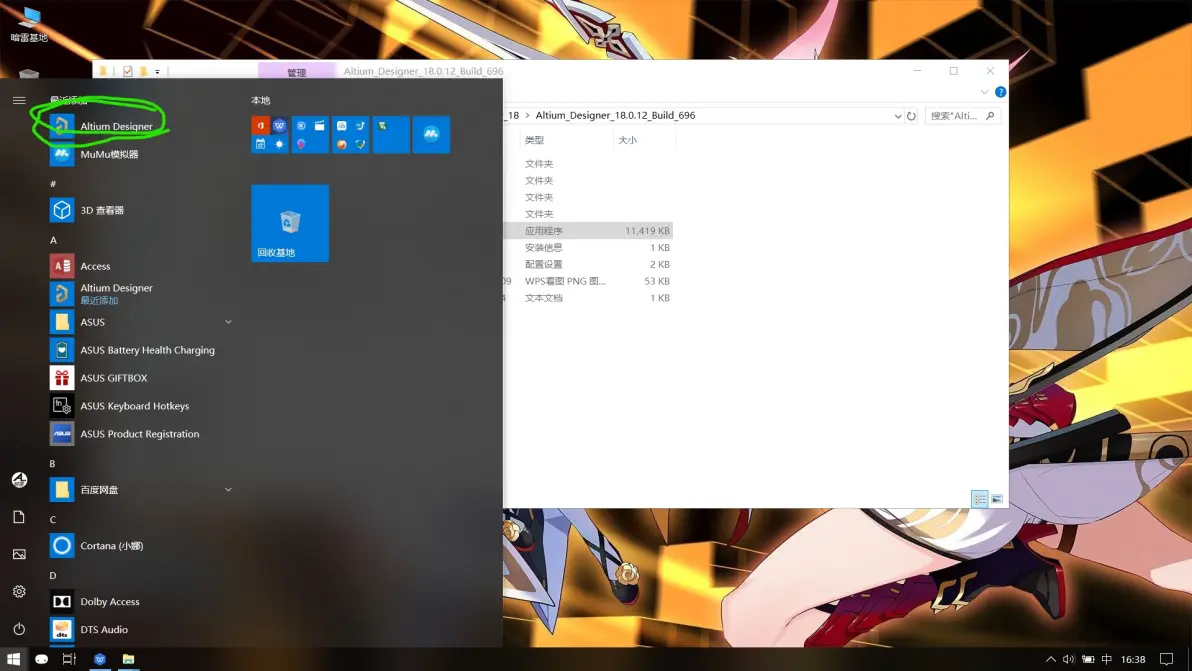Switch Explorer to large icons view

[x=997, y=499]
